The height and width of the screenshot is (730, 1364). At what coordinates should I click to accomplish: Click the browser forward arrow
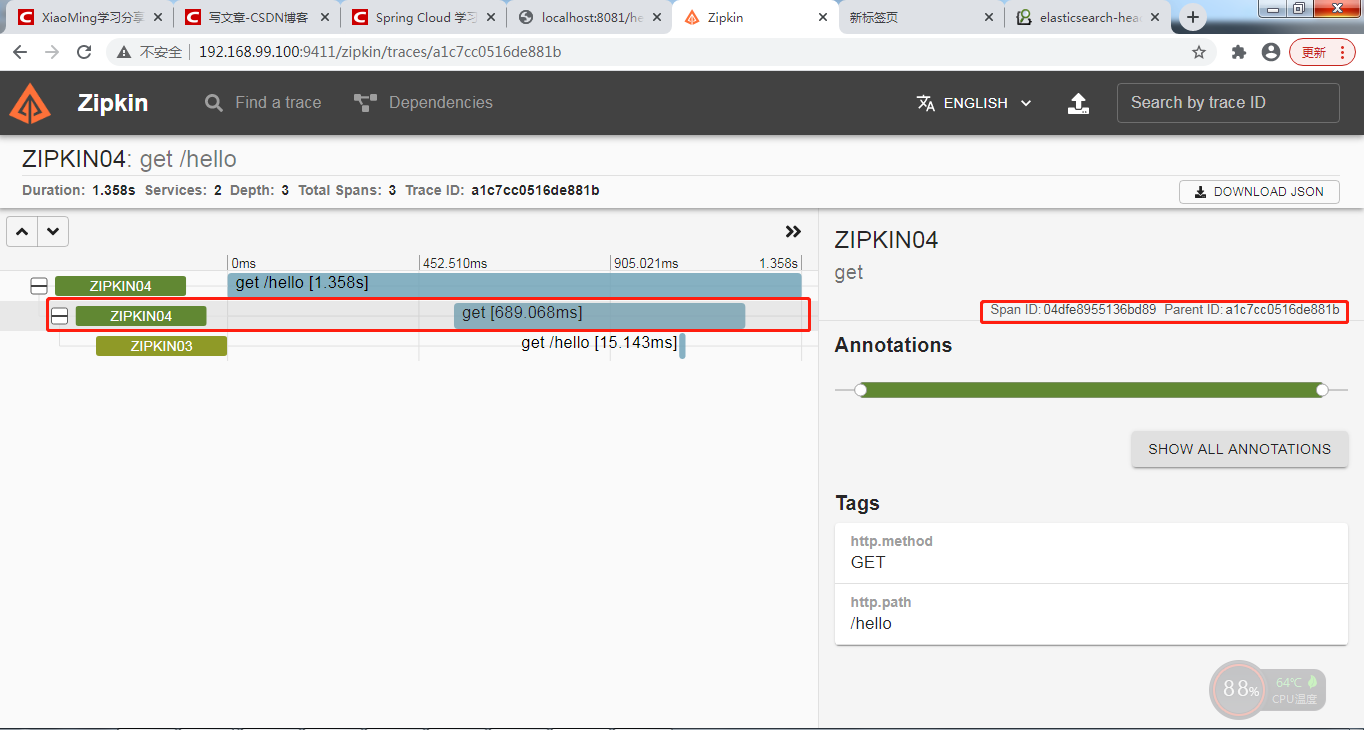click(x=52, y=52)
